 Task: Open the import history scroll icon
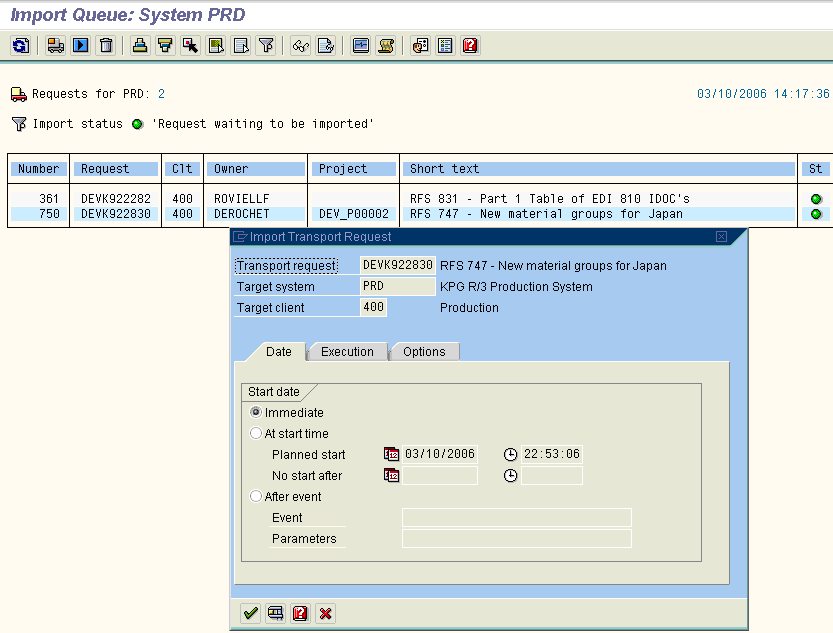pos(386,46)
